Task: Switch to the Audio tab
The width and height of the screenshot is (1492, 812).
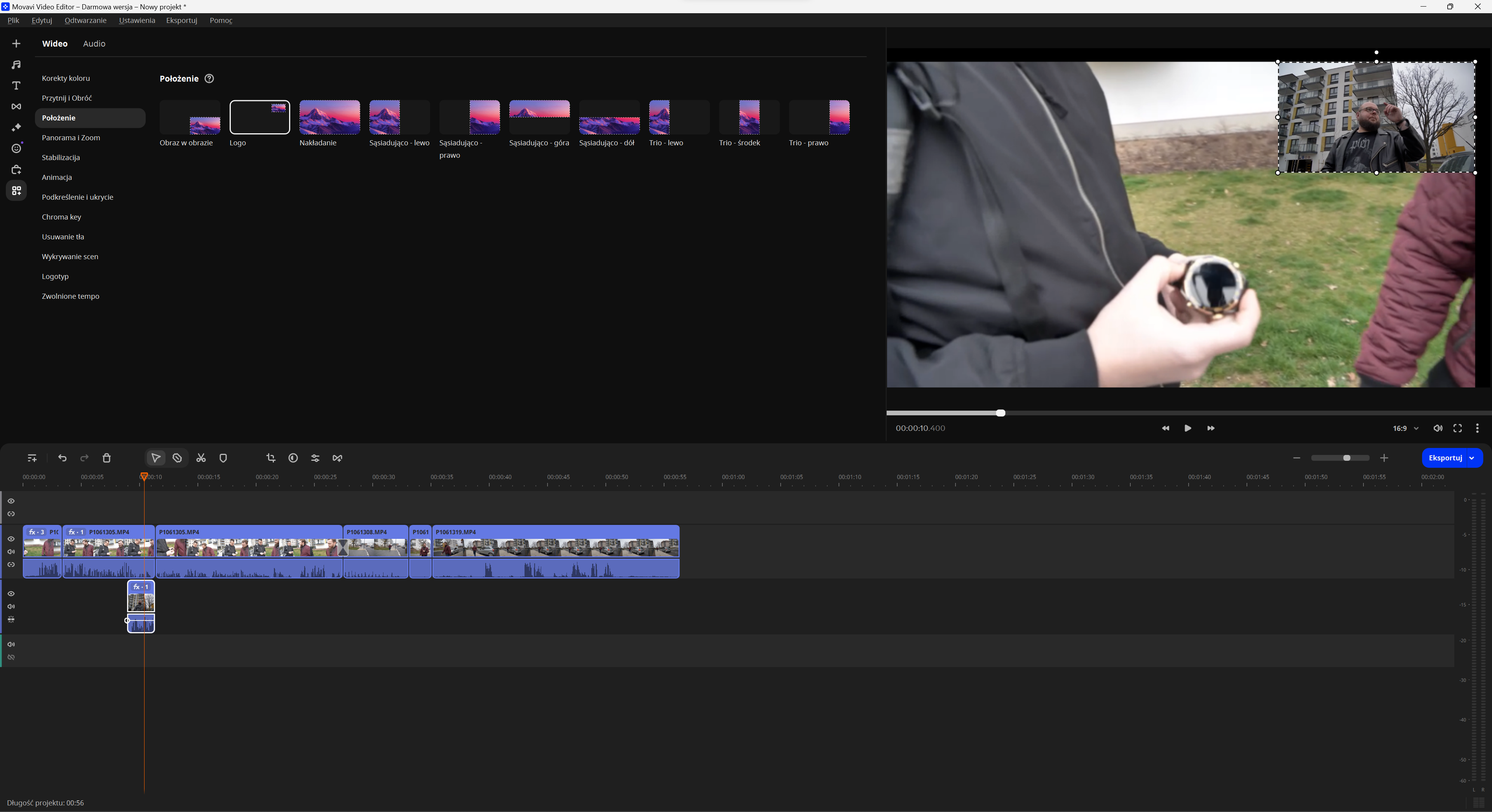Action: (x=94, y=44)
